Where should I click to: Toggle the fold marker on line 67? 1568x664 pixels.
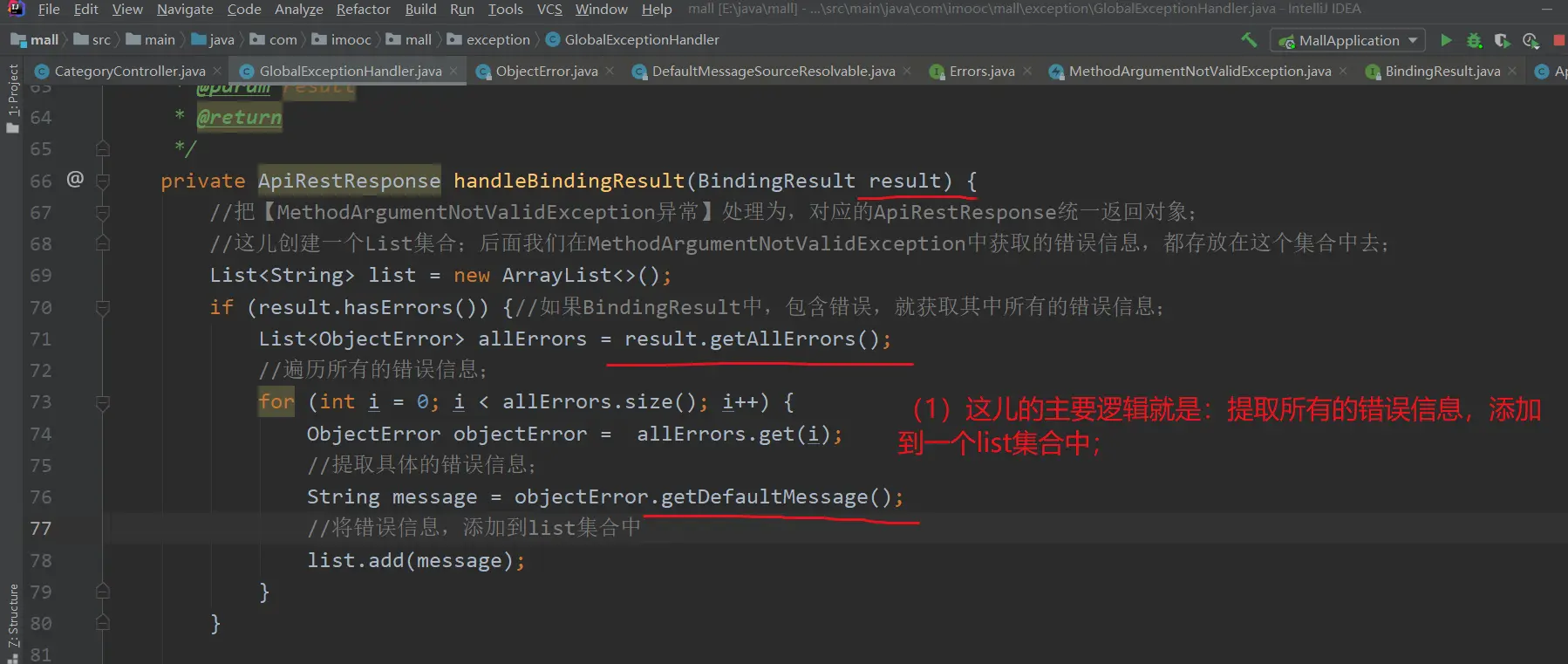[103, 212]
